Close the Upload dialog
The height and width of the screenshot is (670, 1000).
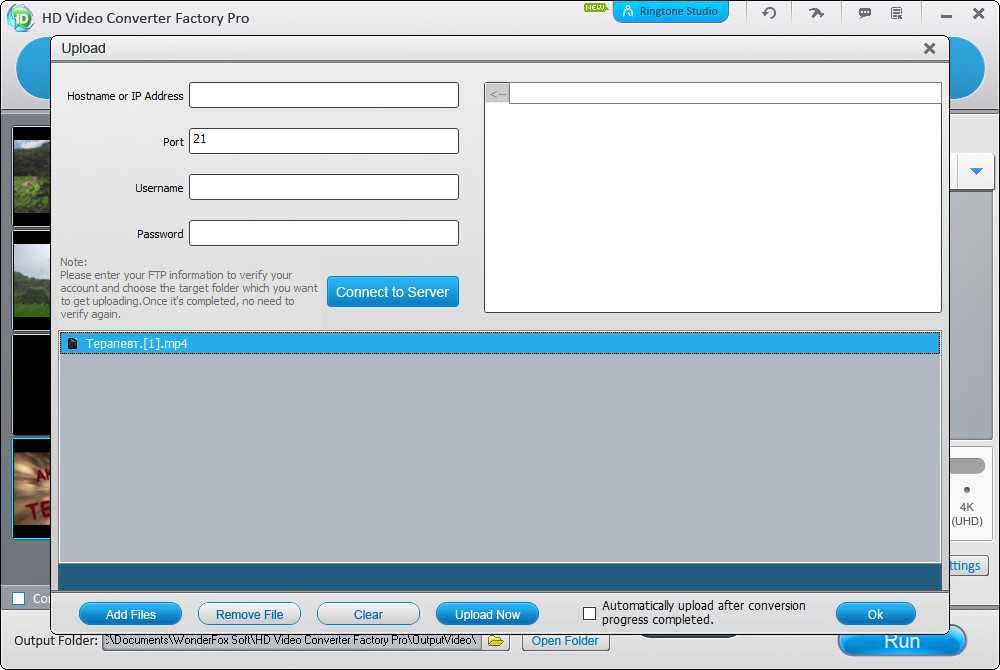point(929,48)
